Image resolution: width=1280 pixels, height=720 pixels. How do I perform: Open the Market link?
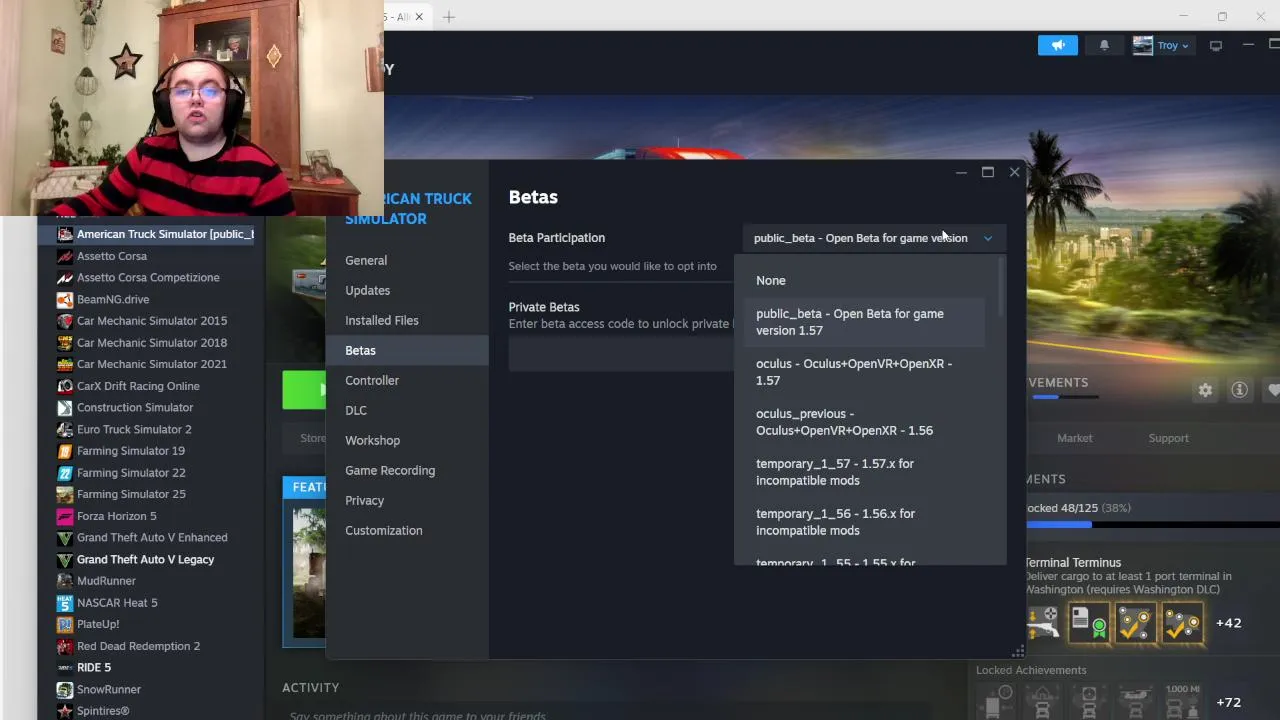1075,438
